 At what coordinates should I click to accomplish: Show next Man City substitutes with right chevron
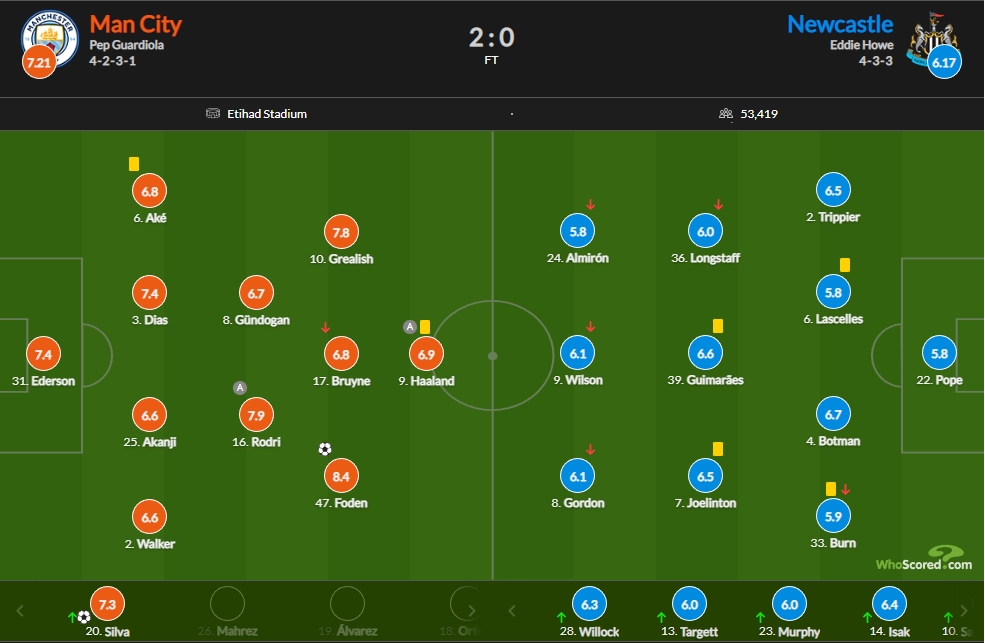(x=472, y=610)
